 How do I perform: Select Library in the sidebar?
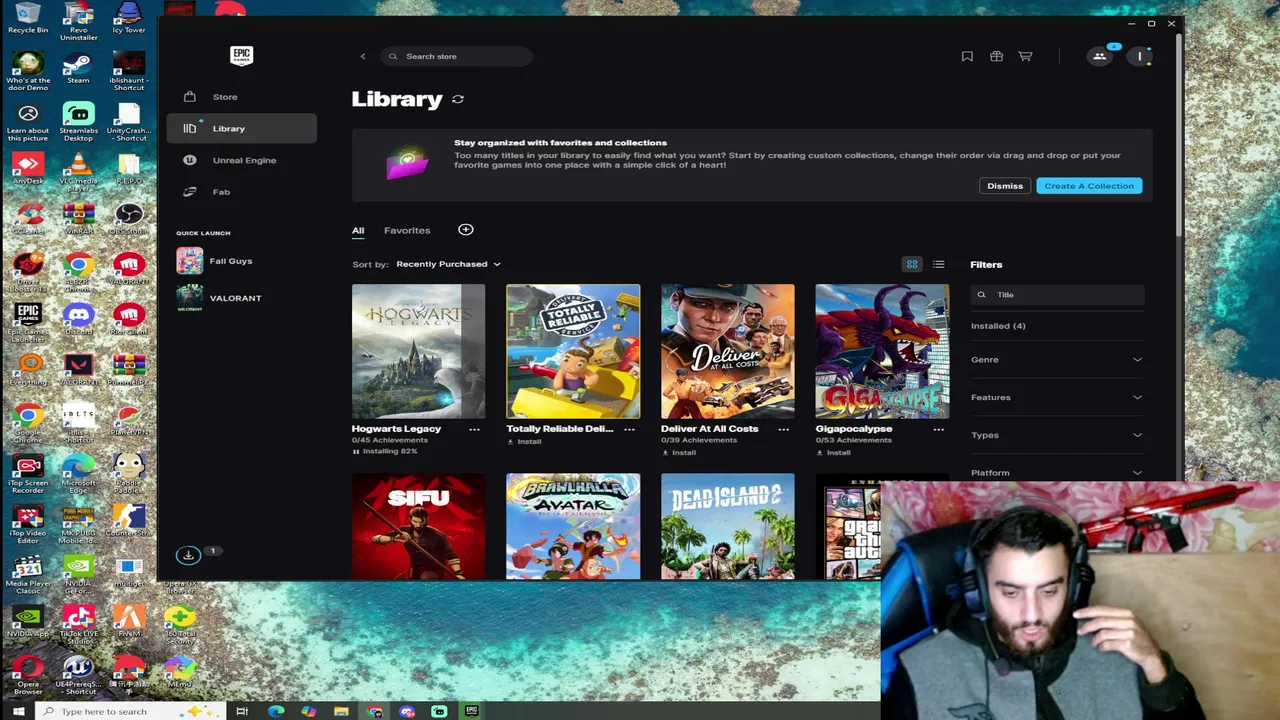pyautogui.click(x=241, y=128)
